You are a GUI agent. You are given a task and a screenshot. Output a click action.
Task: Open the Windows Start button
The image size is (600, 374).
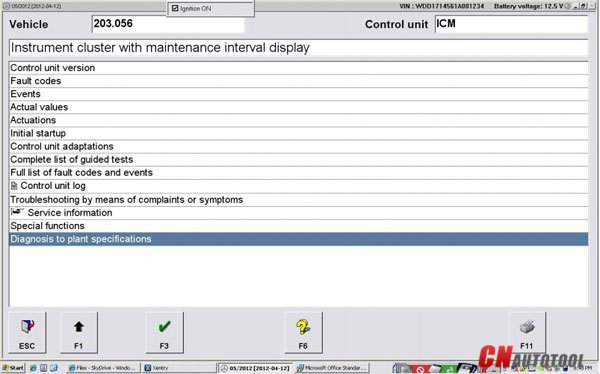point(13,368)
